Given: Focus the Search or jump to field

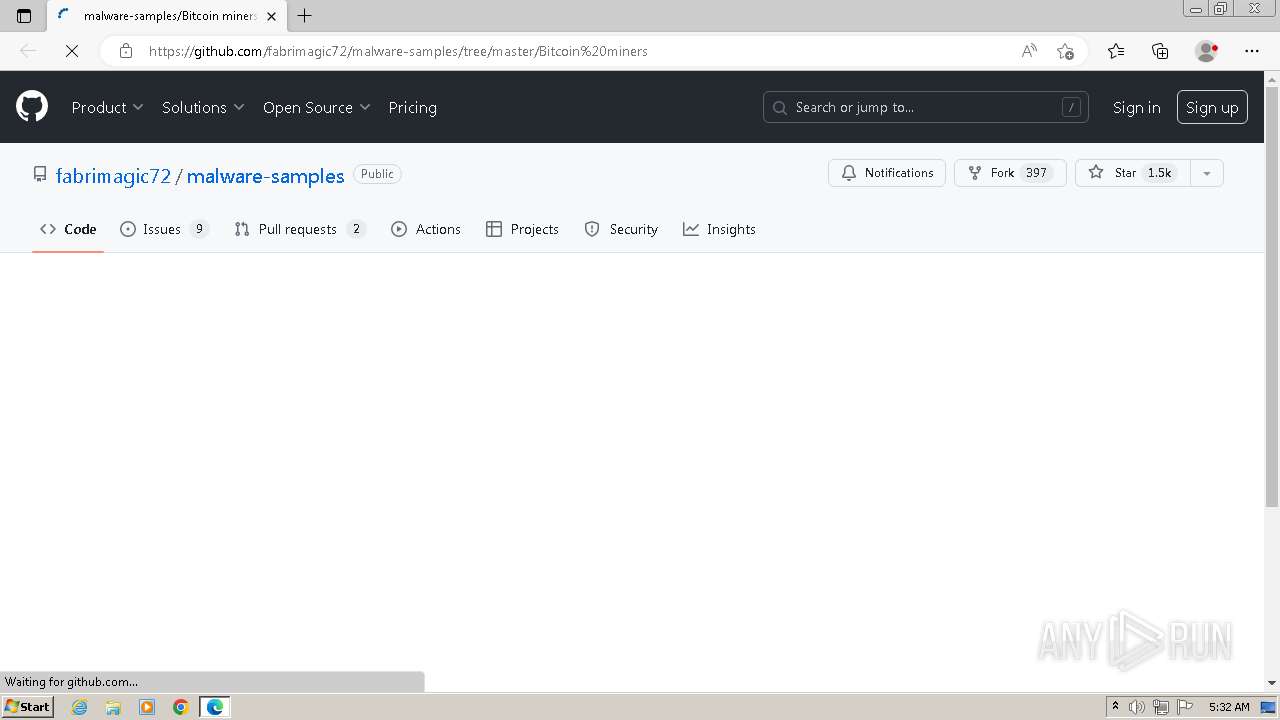Looking at the screenshot, I should tap(925, 107).
